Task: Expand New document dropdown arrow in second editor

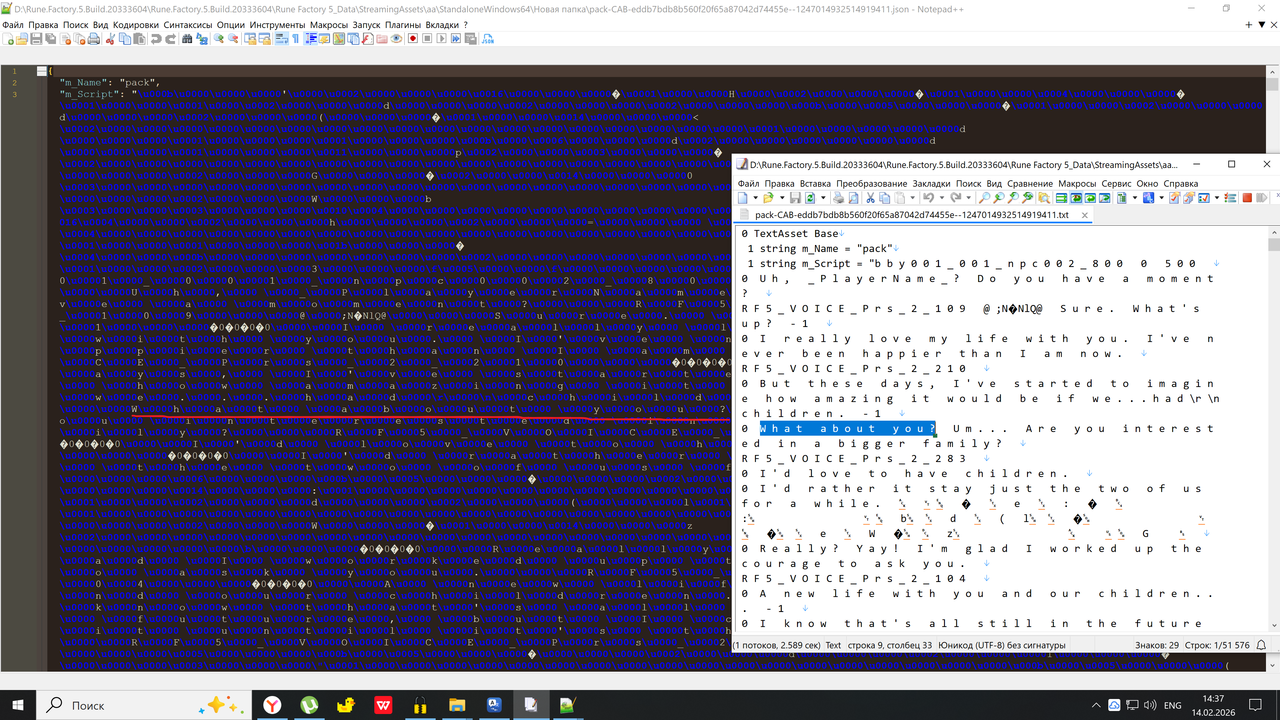Action: [x=755, y=198]
